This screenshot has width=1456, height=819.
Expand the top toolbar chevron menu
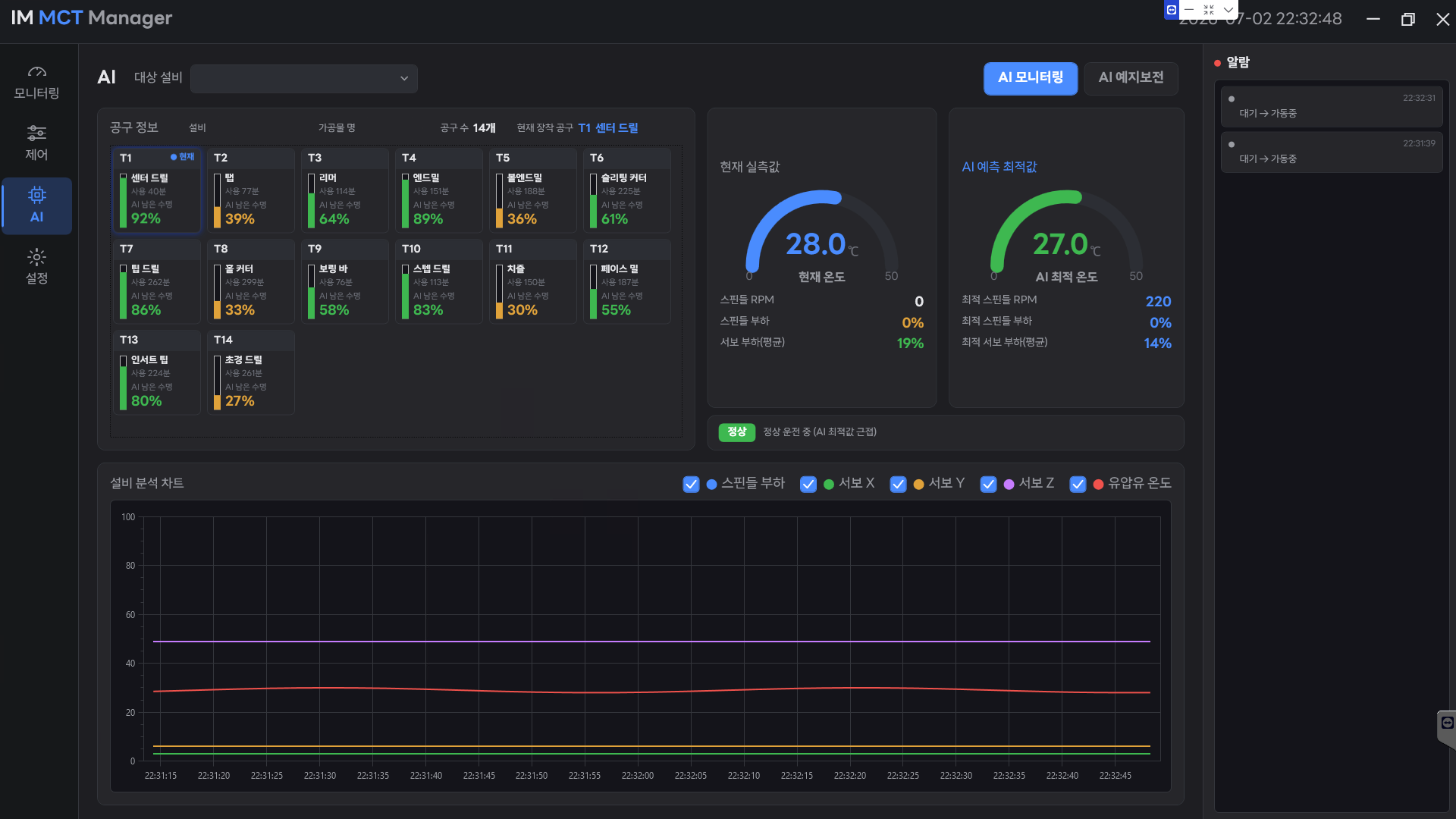click(1228, 10)
